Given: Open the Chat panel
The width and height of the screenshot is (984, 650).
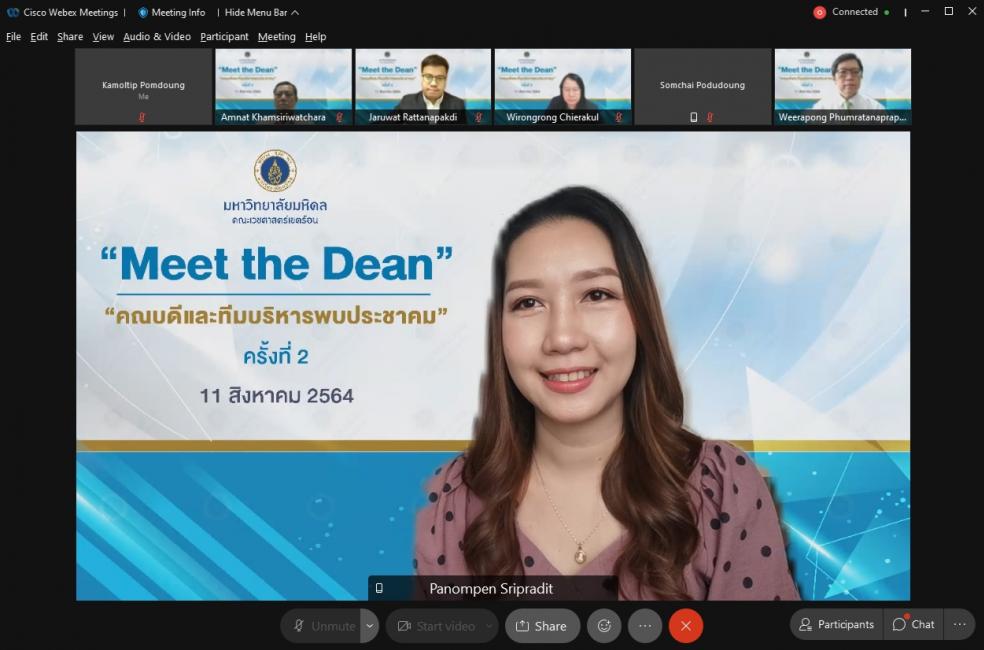Looking at the screenshot, I should (913, 625).
